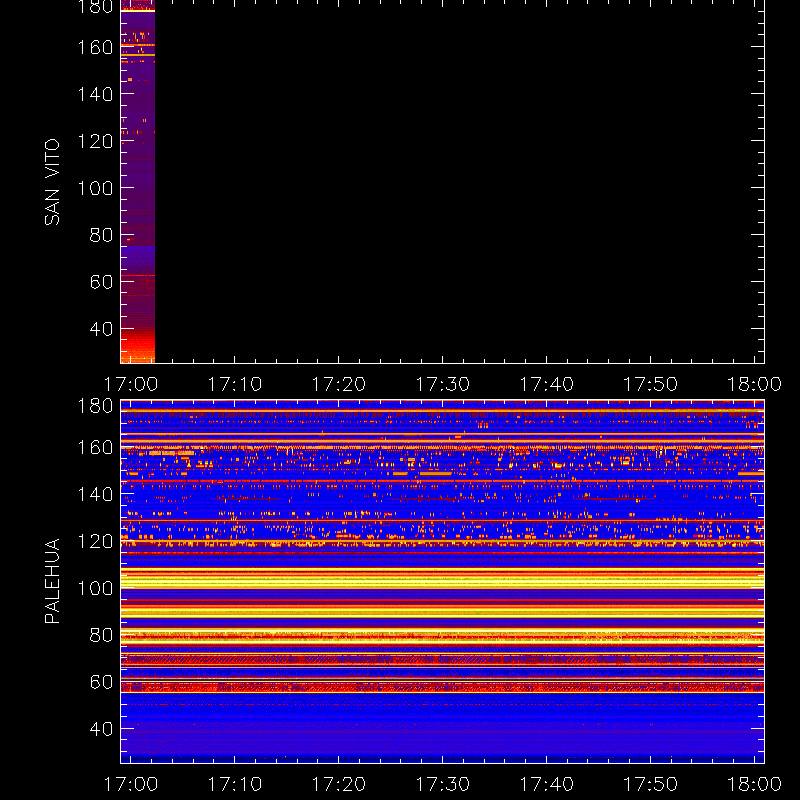Click the PALEHUA axis label
This screenshot has height=800, width=800.
pos(52,581)
